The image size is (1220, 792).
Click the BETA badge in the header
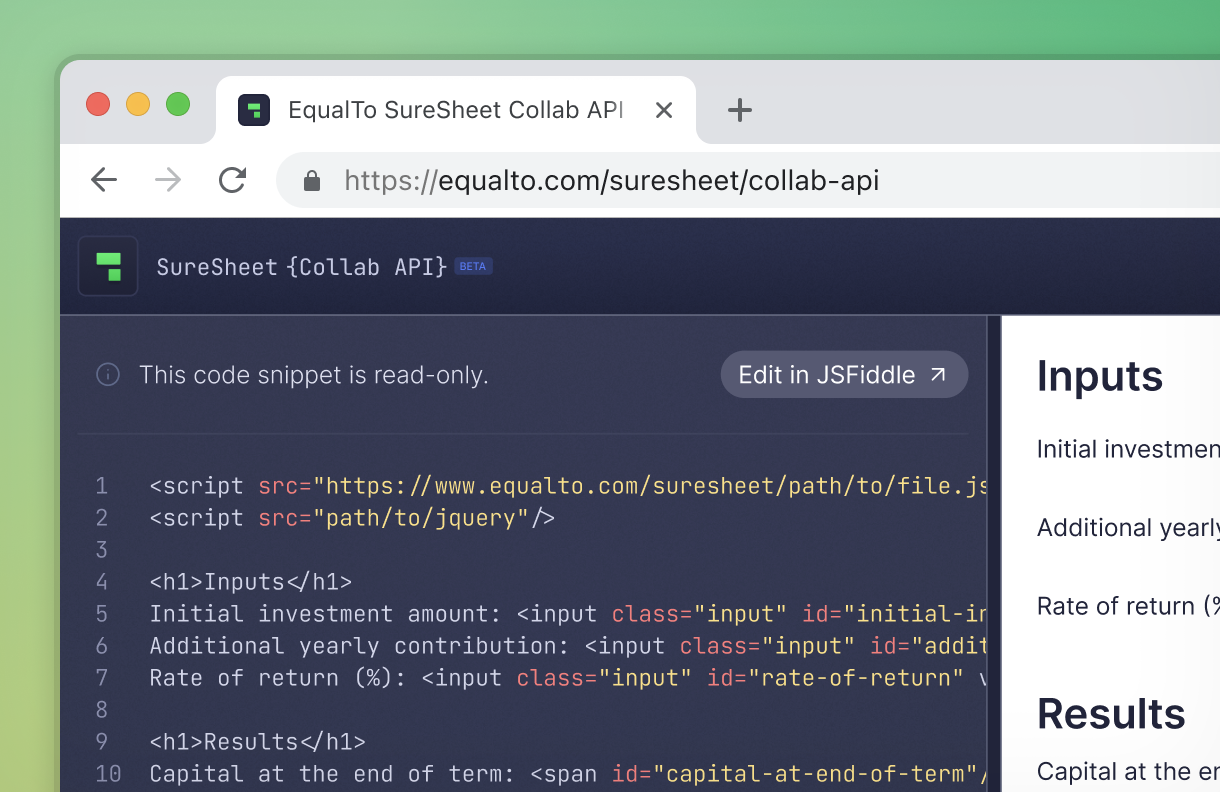(x=473, y=266)
